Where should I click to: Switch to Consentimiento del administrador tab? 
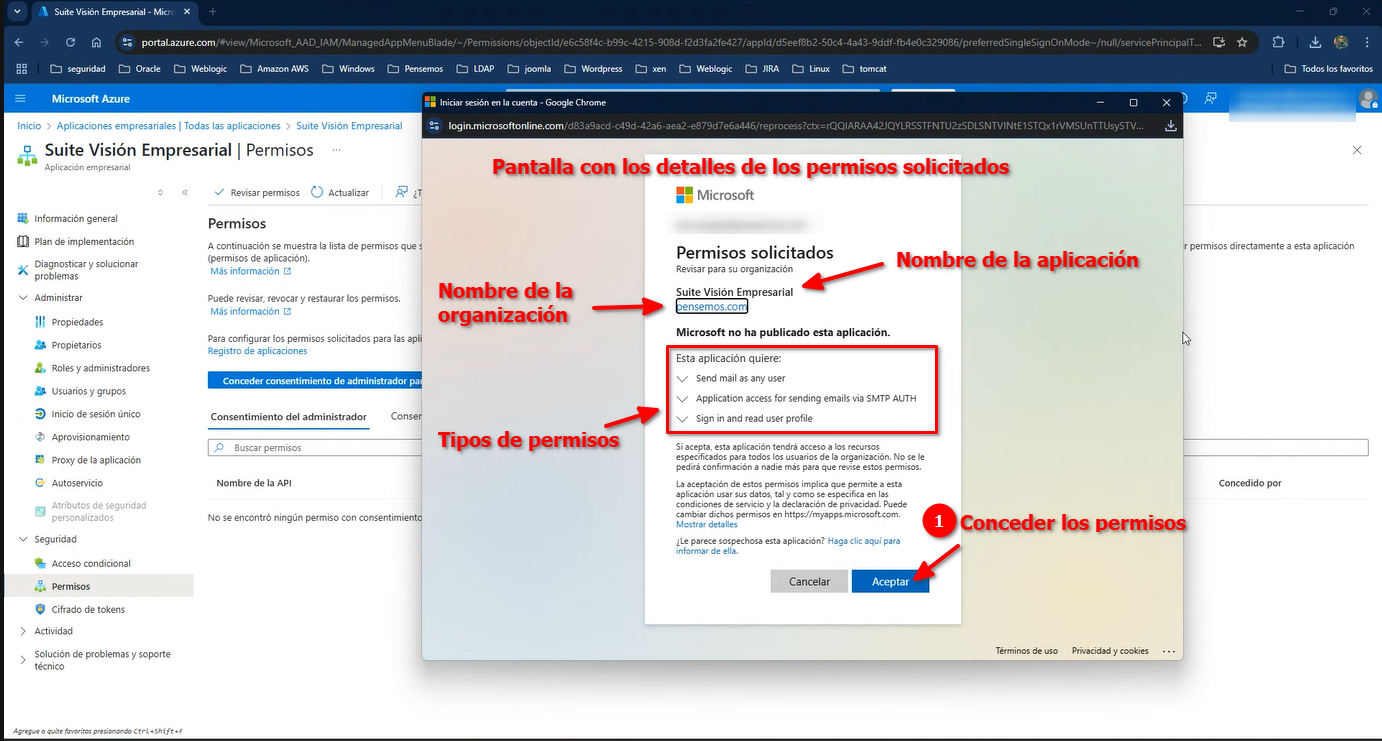point(288,417)
